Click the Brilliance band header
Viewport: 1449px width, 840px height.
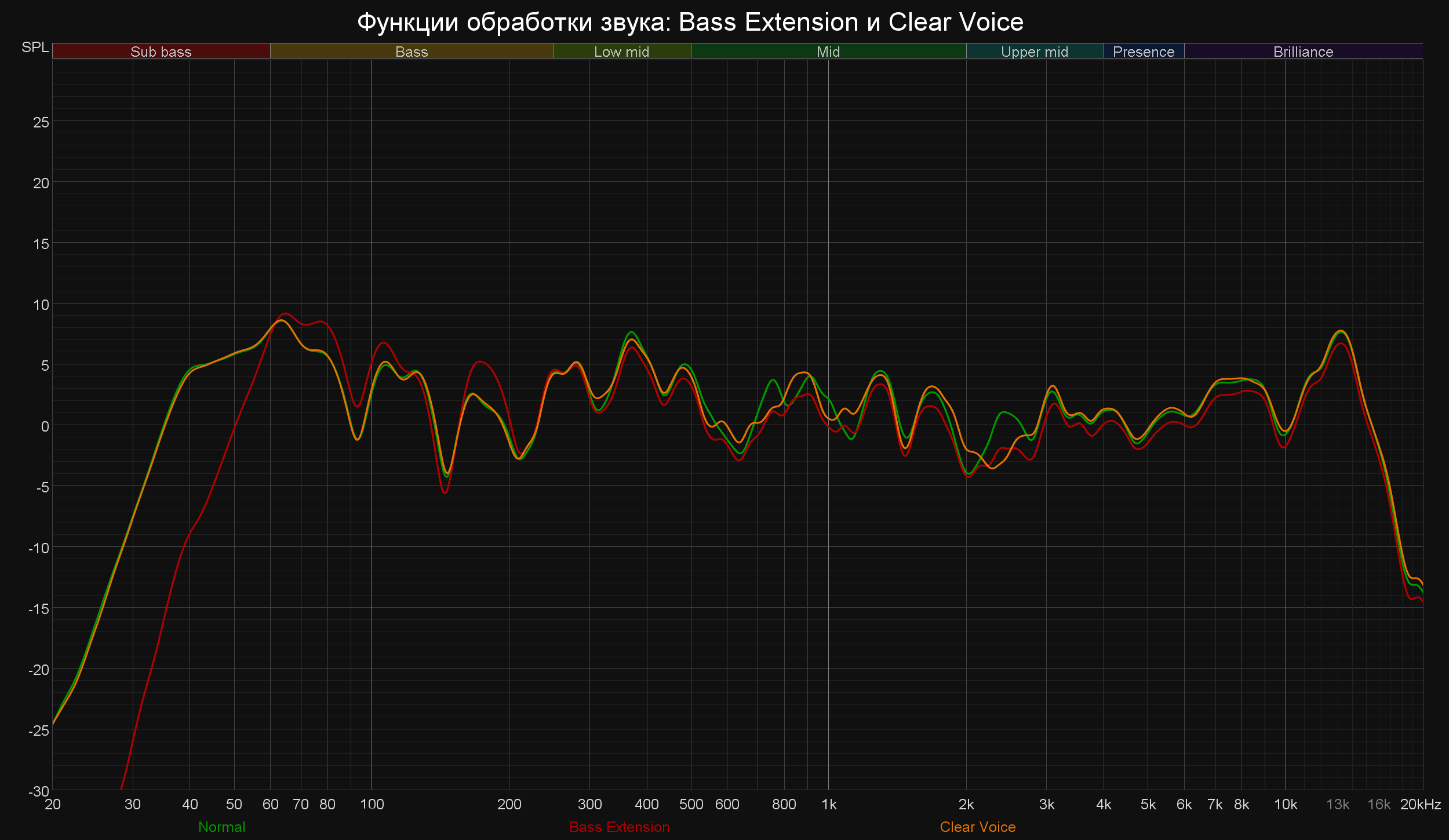[x=1303, y=52]
